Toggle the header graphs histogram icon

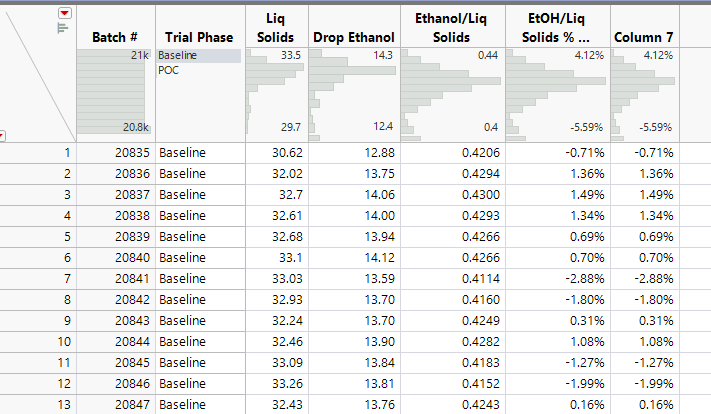point(61,28)
